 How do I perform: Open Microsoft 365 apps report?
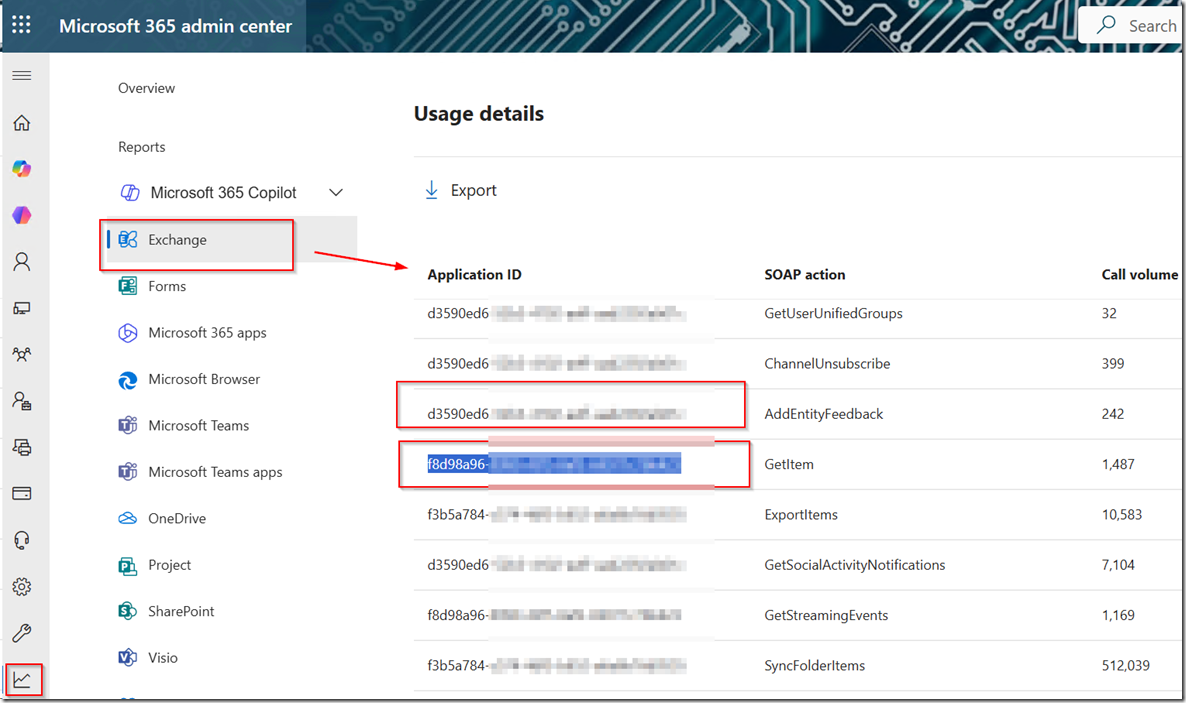pos(207,333)
